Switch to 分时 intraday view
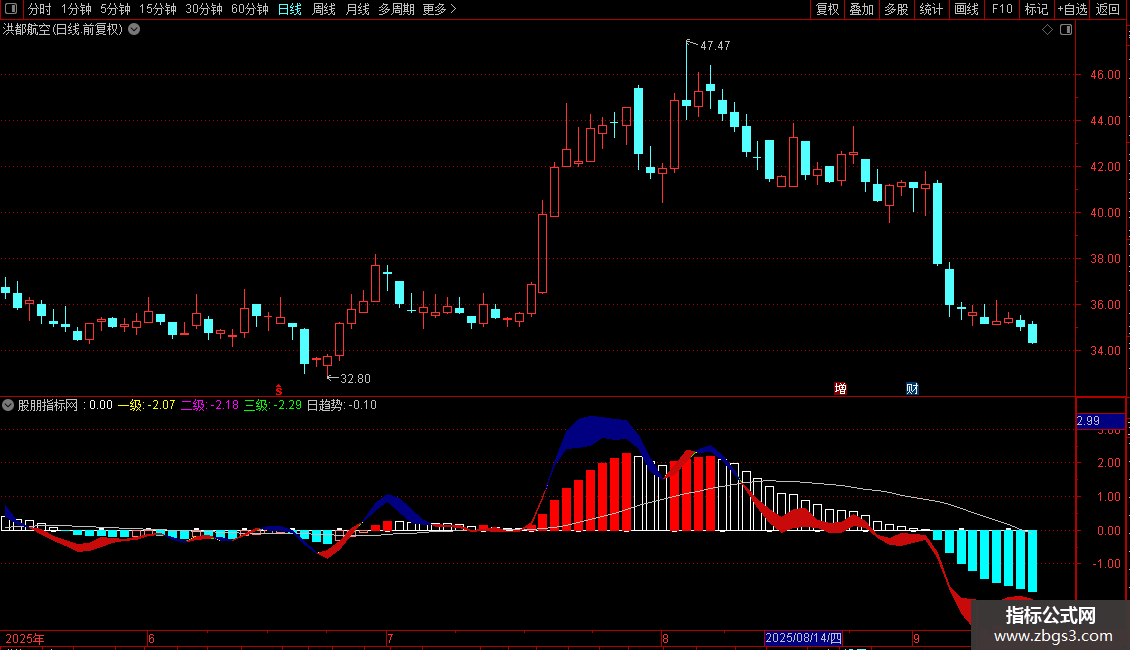This screenshot has width=1130, height=650. click(x=40, y=9)
